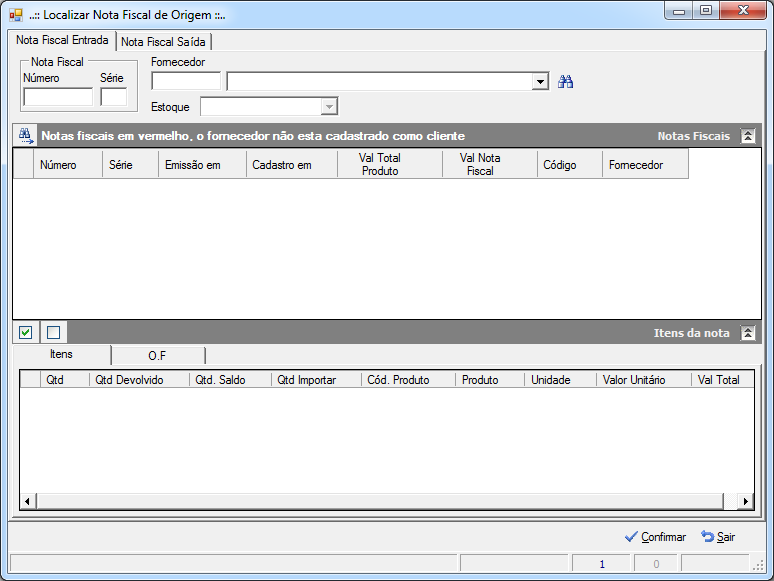The height and width of the screenshot is (581, 774).
Task: Focus the Fornecedor code input field
Action: pyautogui.click(x=186, y=81)
